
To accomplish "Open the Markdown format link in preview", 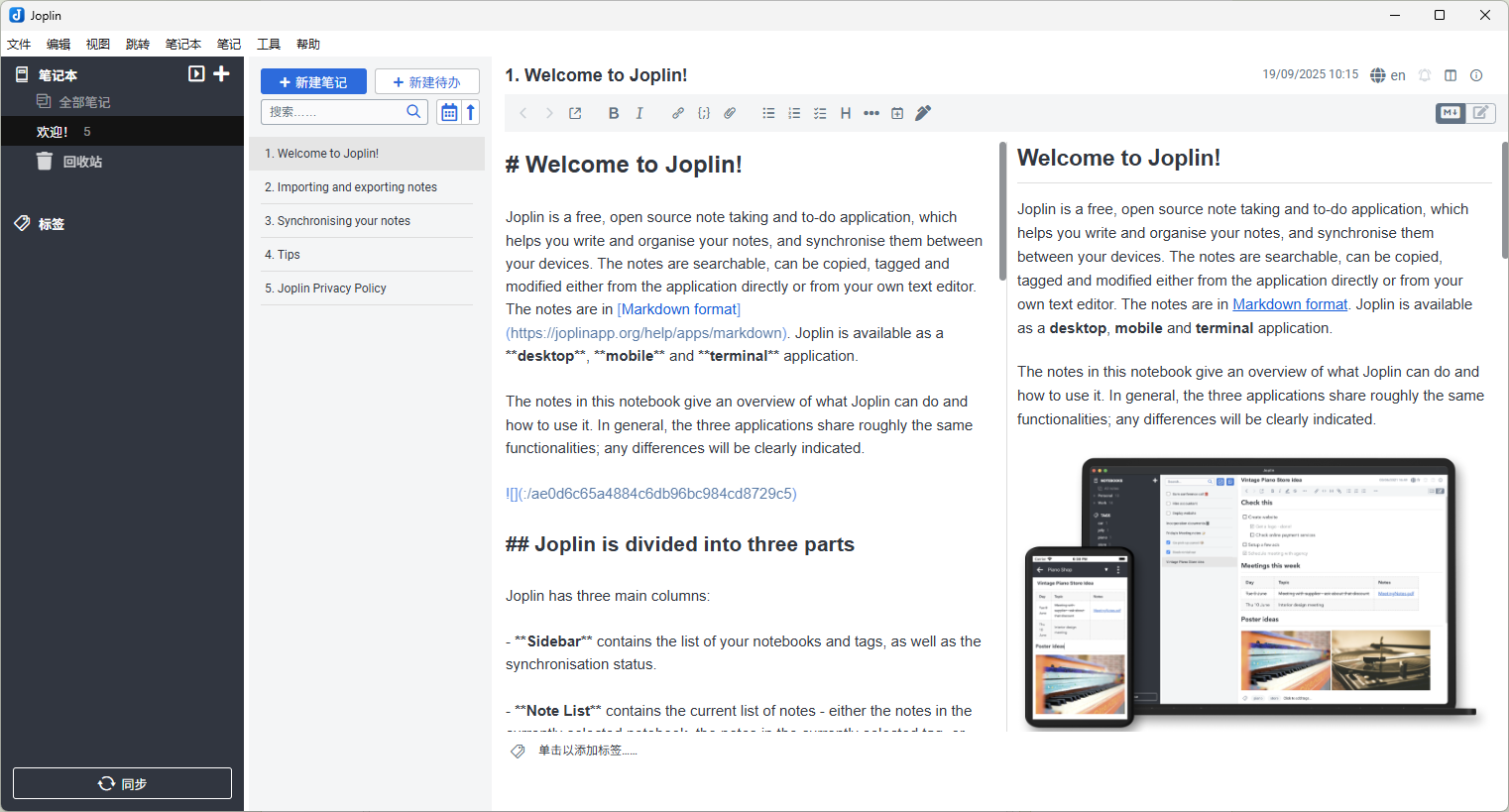I will [x=1290, y=303].
